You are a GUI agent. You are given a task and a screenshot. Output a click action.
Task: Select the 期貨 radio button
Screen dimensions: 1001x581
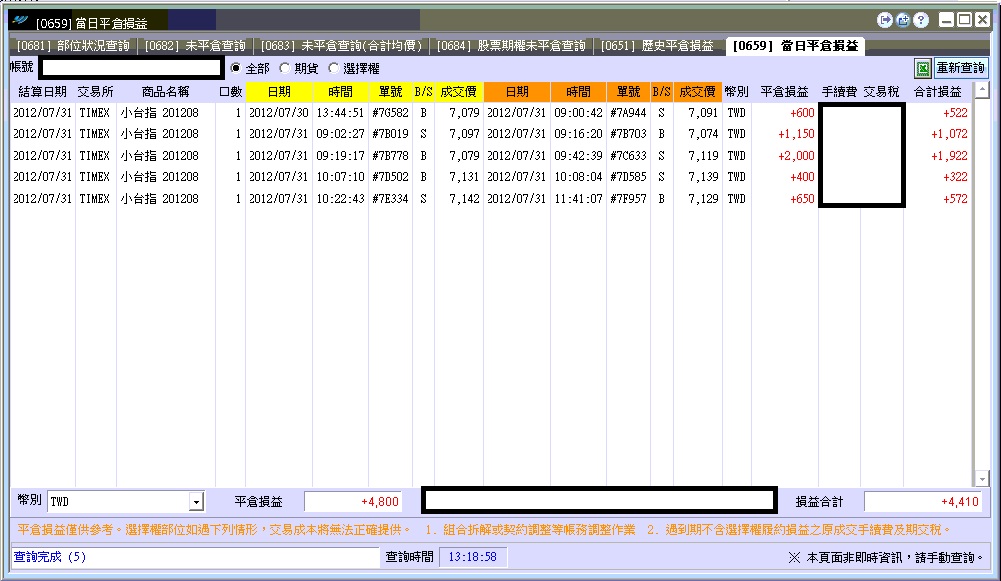(285, 68)
